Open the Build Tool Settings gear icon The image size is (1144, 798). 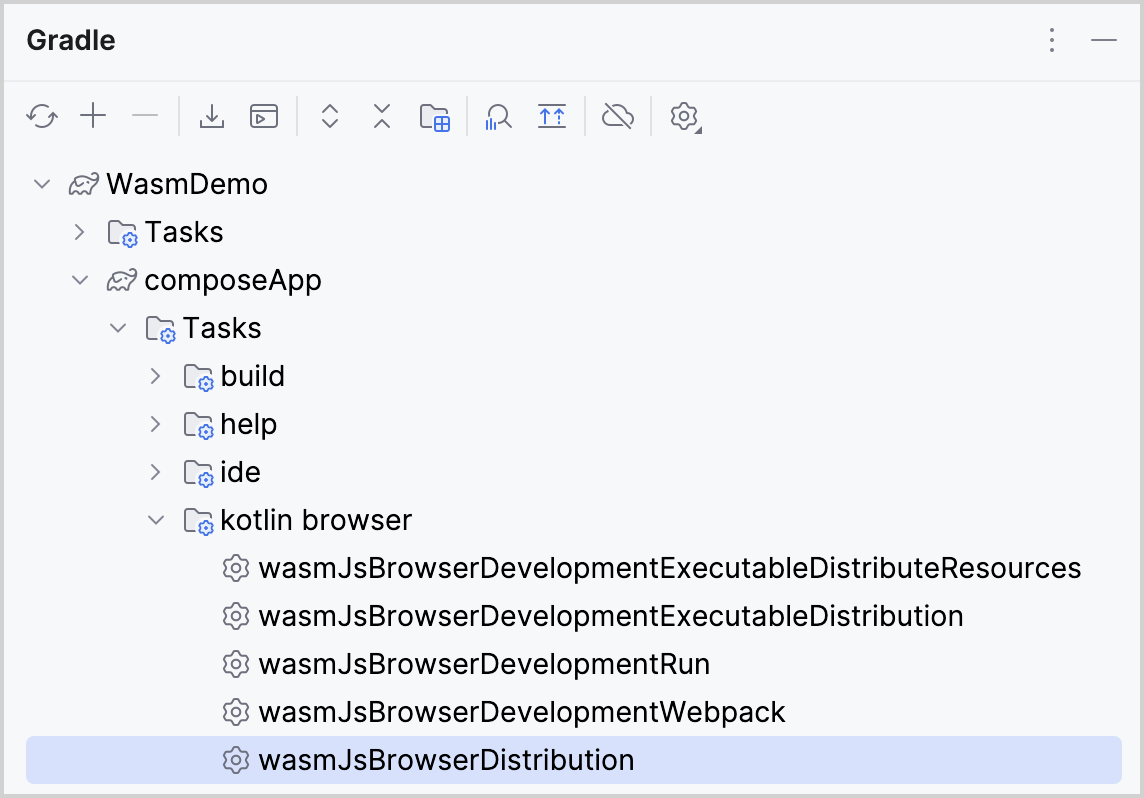click(x=685, y=117)
